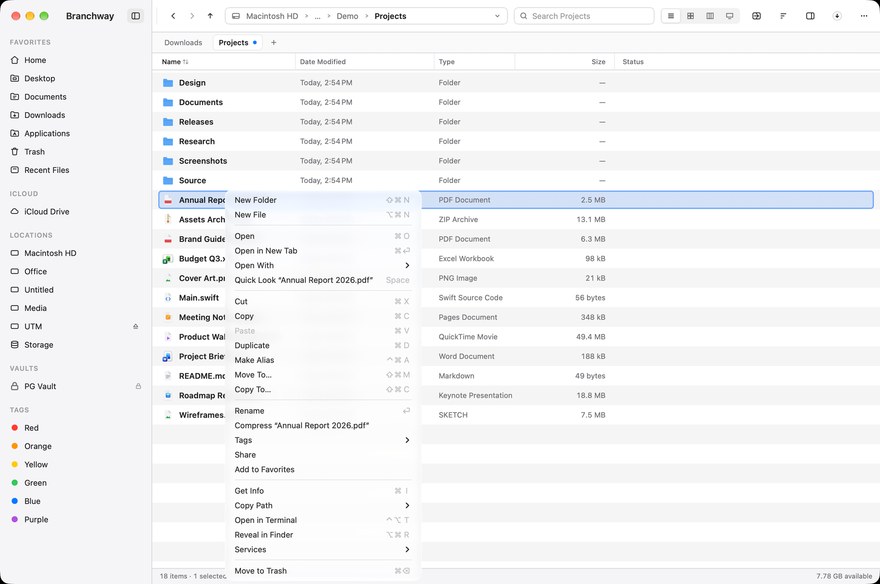880x584 pixels.
Task: Select the Screenshots folder icon
Action: pyautogui.click(x=168, y=161)
